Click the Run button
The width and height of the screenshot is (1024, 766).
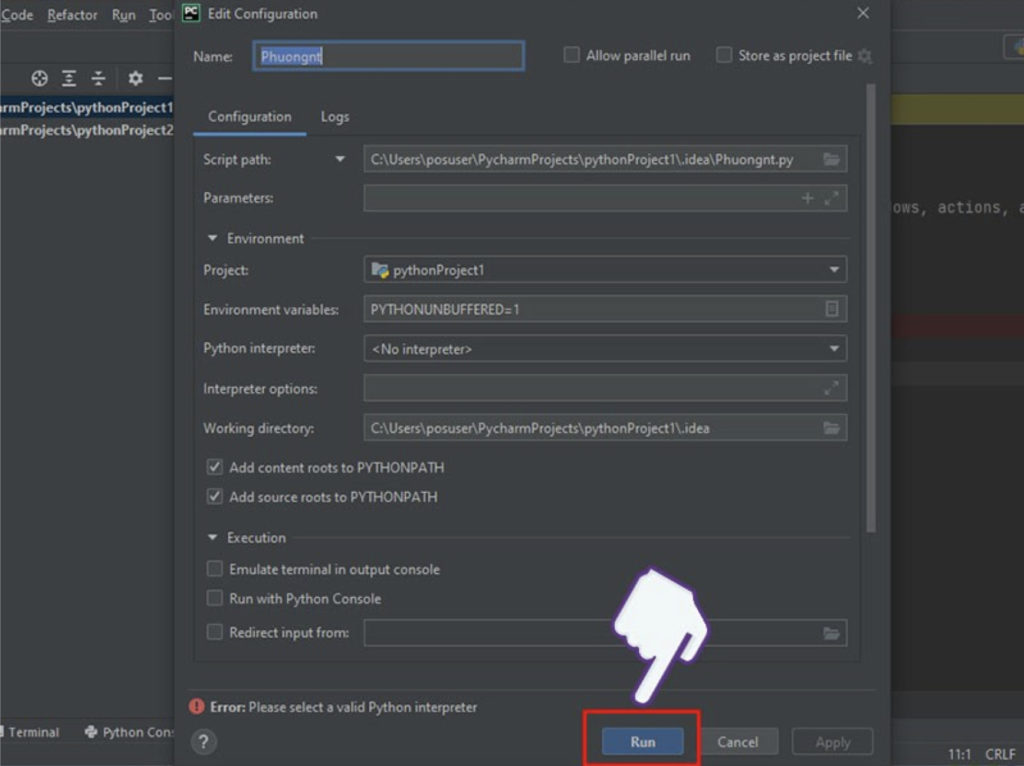[x=643, y=742]
